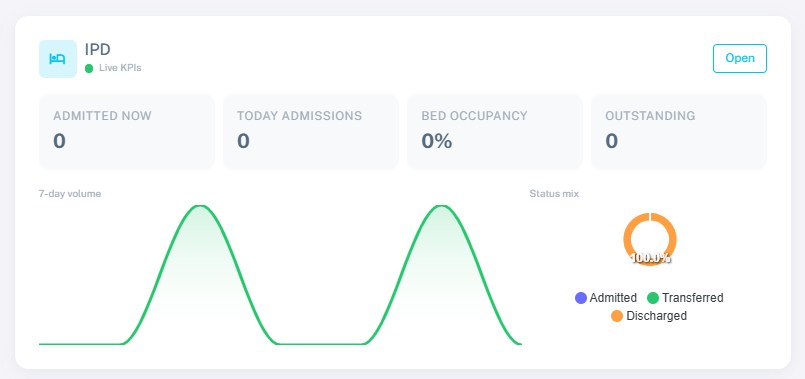Click the IPD bed icon

58,59
